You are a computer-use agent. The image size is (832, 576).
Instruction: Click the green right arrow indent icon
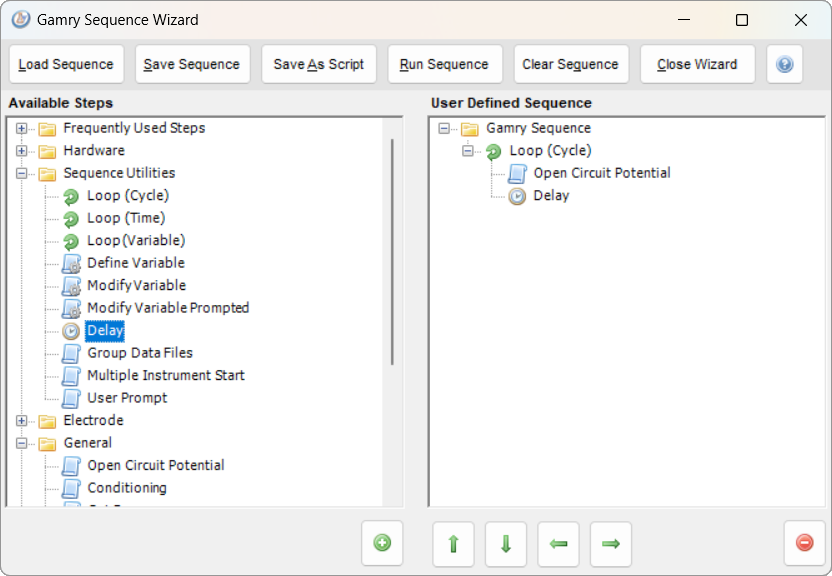pos(611,544)
